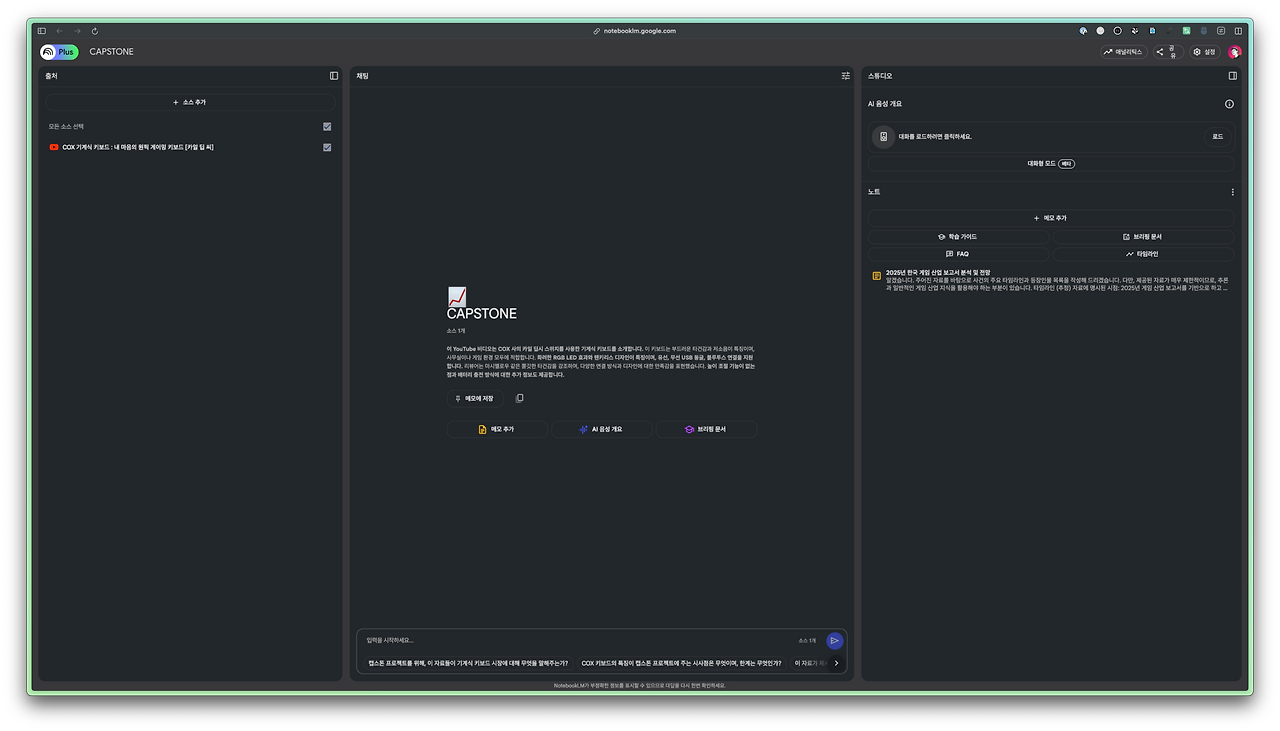The image size is (1280, 731).
Task: Click the CAPSTONE notebook title
Action: pyautogui.click(x=111, y=52)
